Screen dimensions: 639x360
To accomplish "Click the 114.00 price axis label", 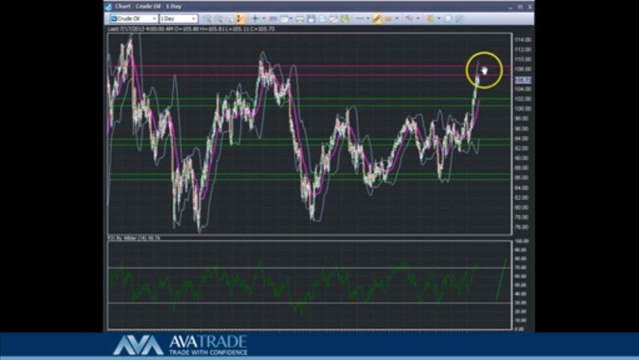I will point(523,40).
